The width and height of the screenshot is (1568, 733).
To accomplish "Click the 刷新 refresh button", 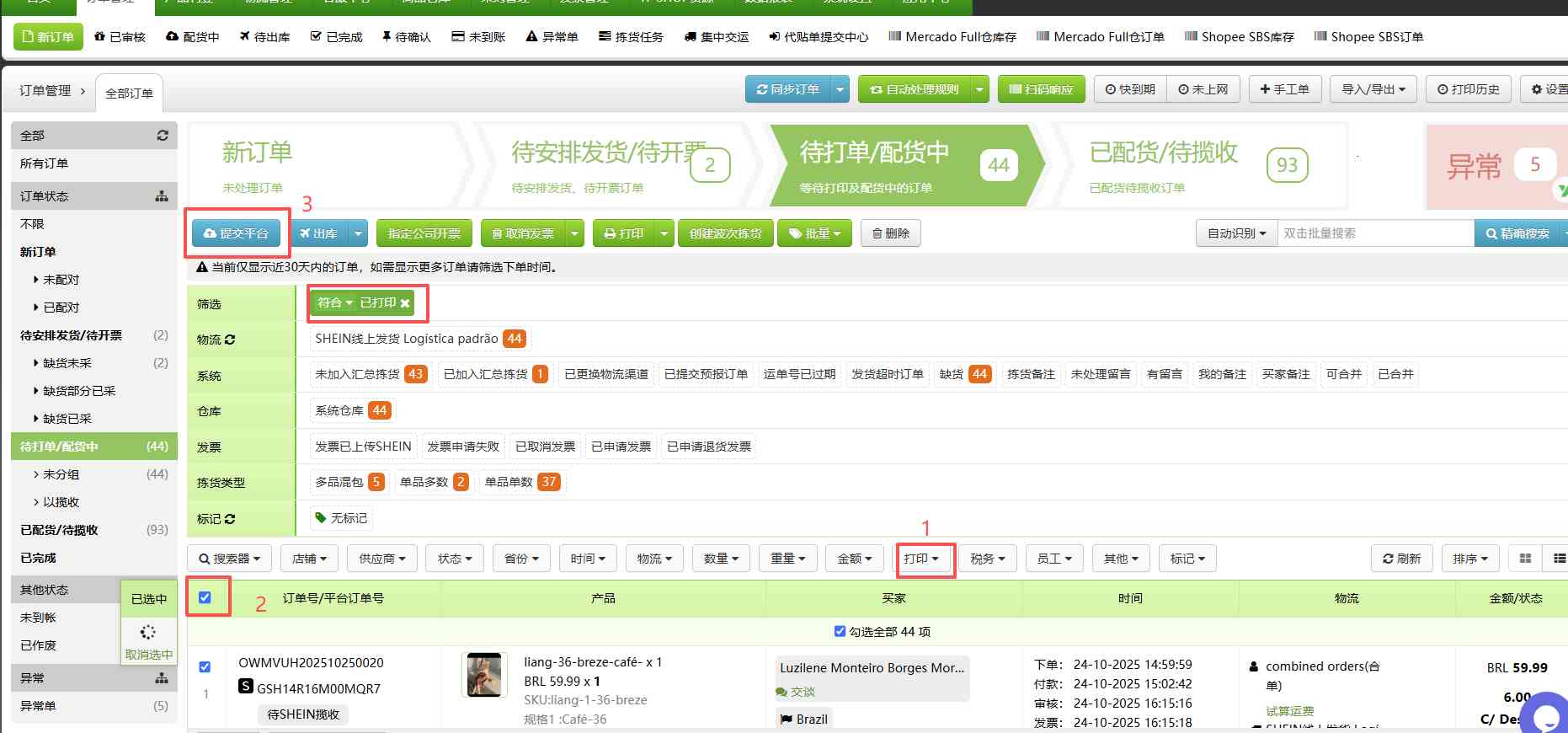I will tap(1401, 559).
